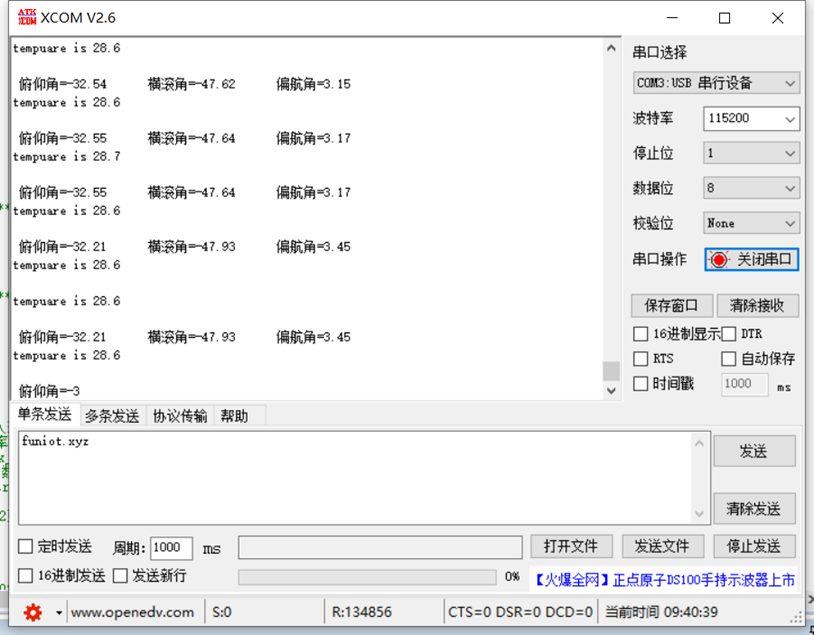Click the receive window scrollbar thumb
The height and width of the screenshot is (635, 814).
612,371
